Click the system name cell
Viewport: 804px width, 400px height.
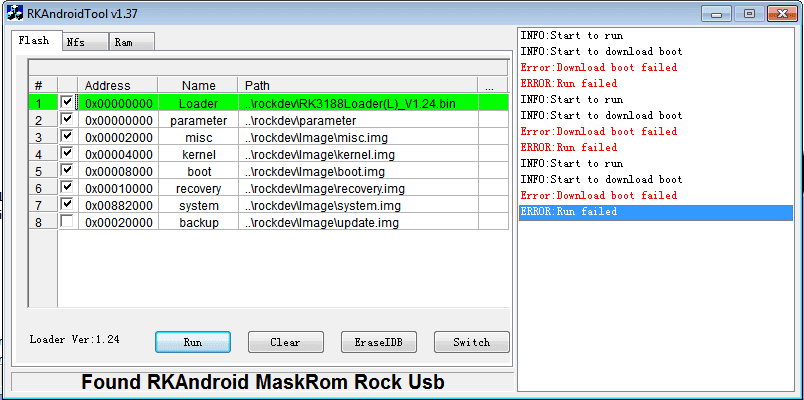click(198, 206)
